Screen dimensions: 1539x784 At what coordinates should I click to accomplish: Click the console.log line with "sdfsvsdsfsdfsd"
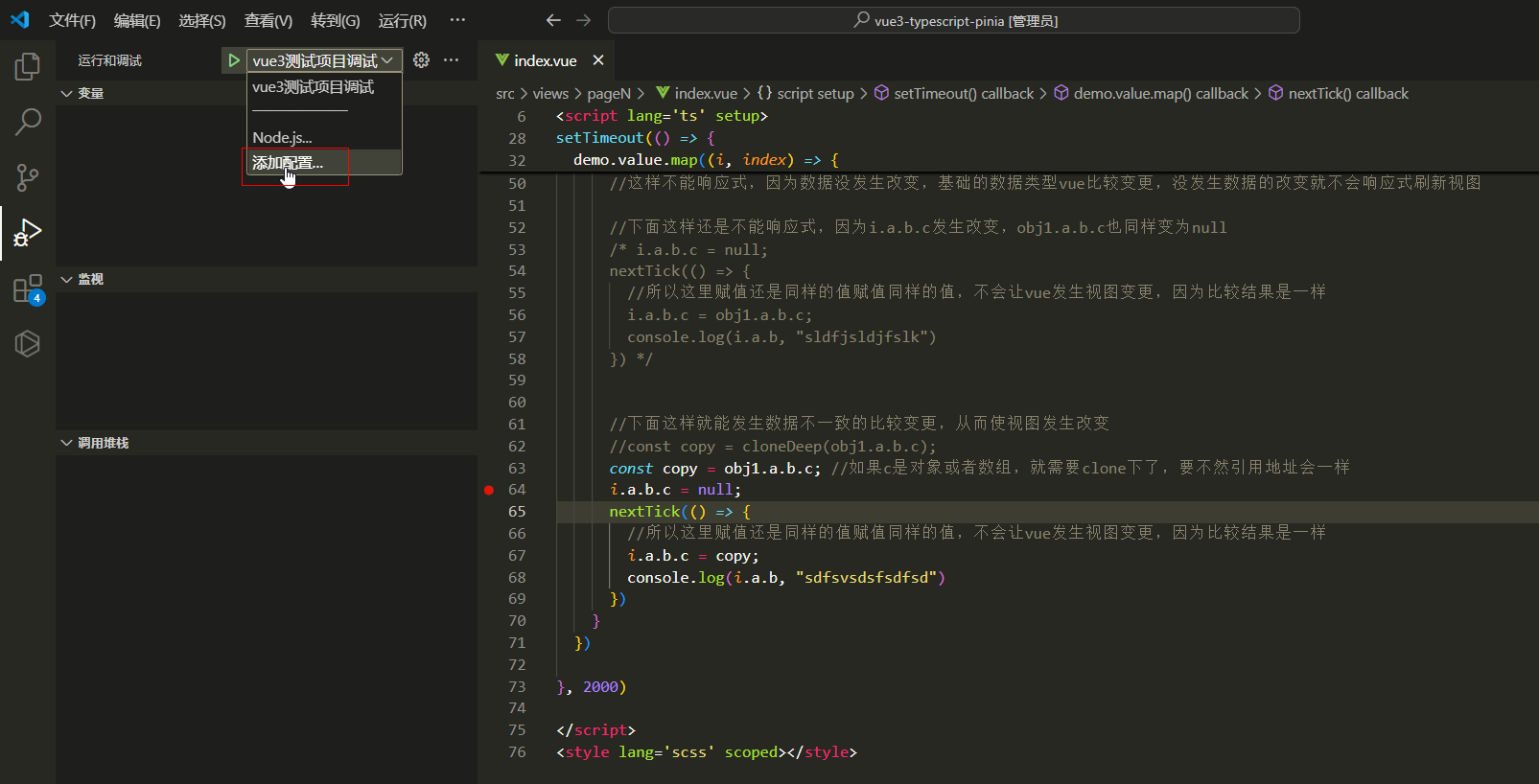coord(786,578)
